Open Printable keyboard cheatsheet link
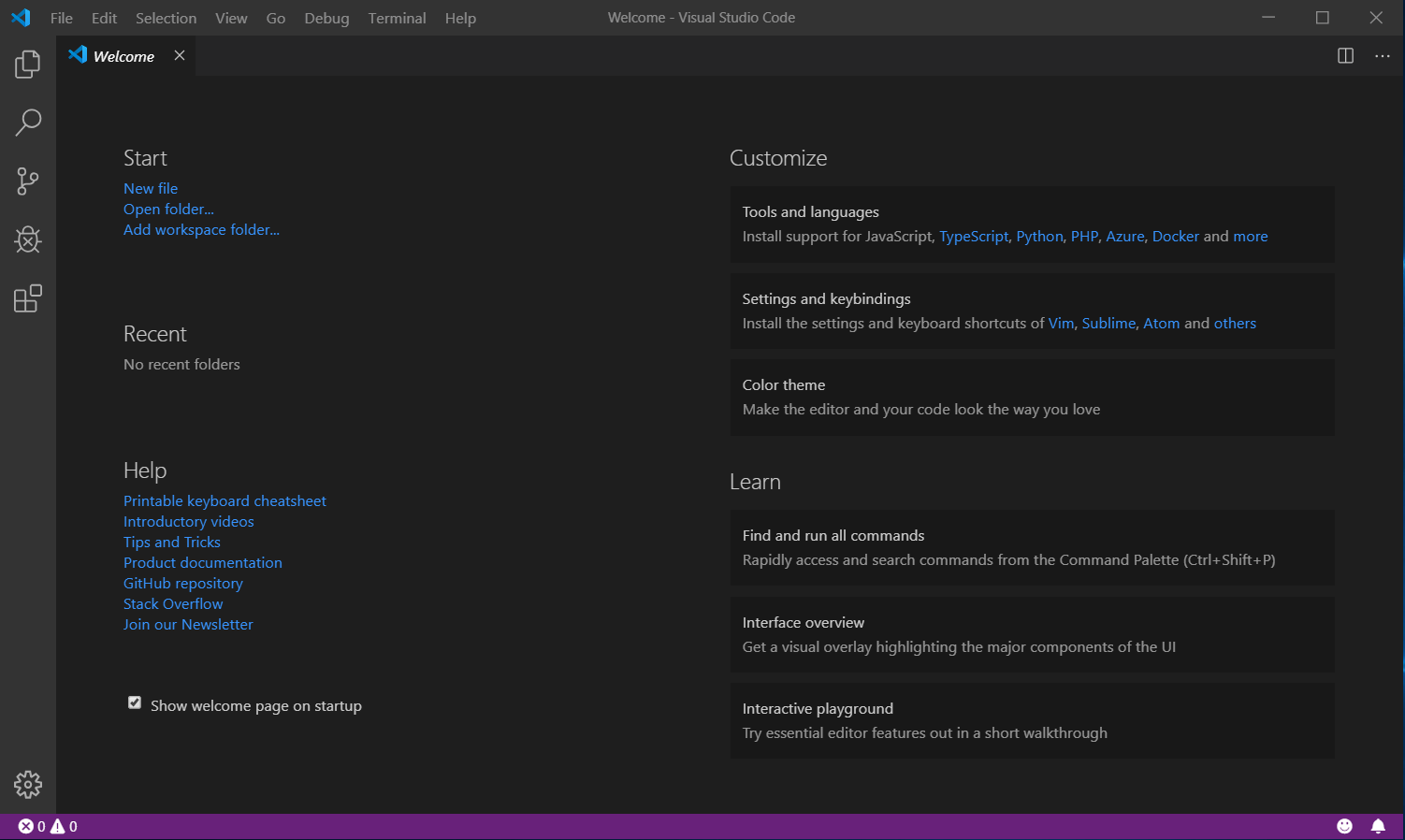This screenshot has width=1405, height=840. [x=225, y=500]
